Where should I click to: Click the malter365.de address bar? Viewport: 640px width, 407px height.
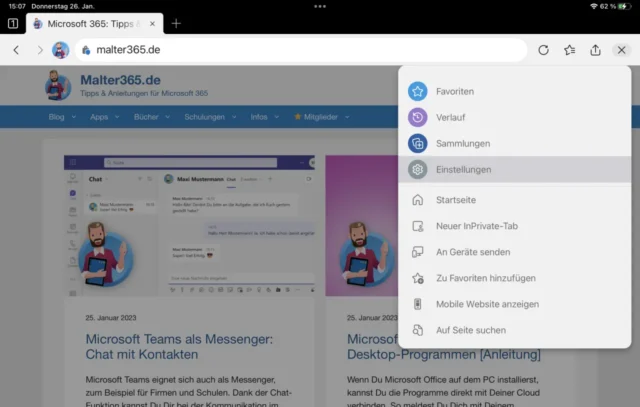[x=300, y=50]
